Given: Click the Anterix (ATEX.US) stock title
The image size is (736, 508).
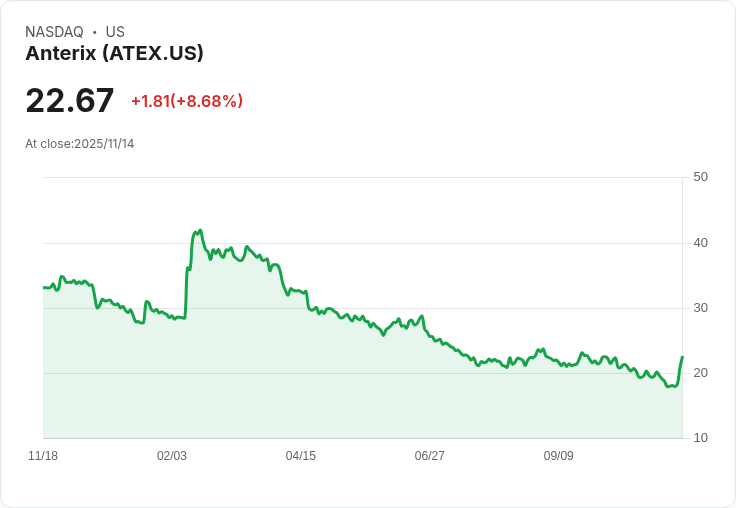Looking at the screenshot, I should coord(114,53).
